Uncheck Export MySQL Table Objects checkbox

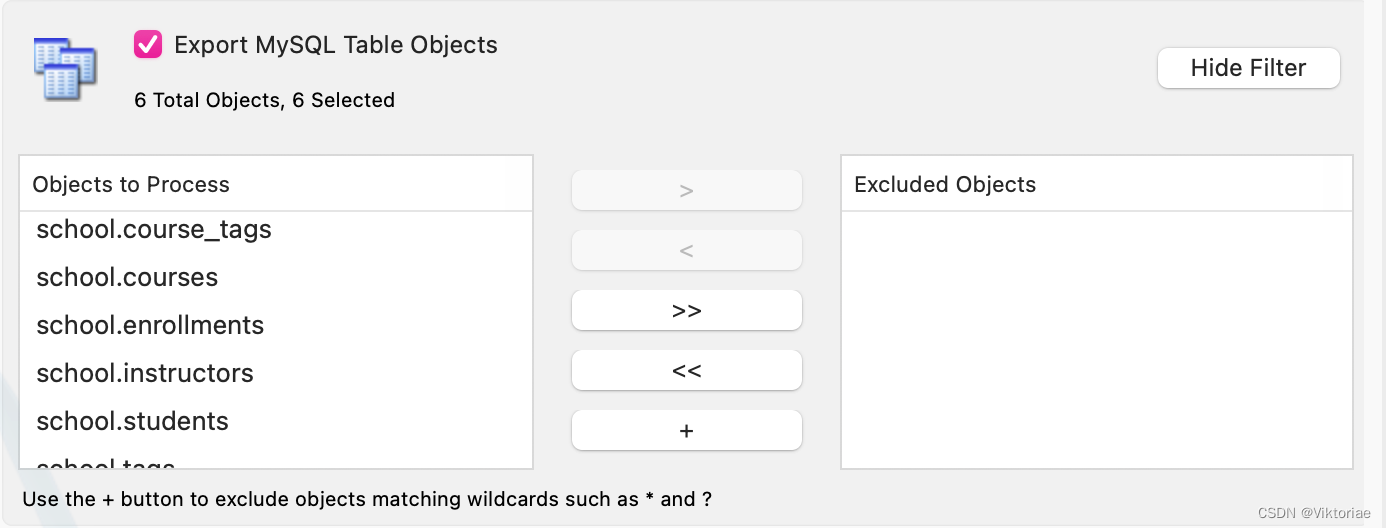148,44
